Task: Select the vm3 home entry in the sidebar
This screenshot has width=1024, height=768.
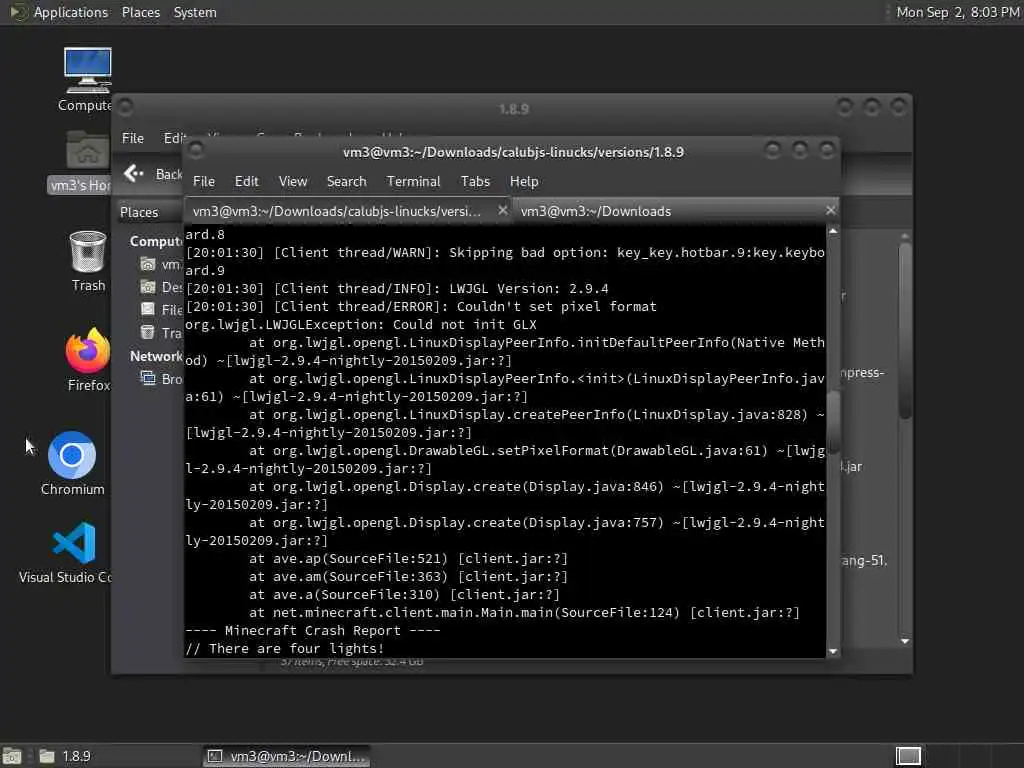Action: [161, 264]
